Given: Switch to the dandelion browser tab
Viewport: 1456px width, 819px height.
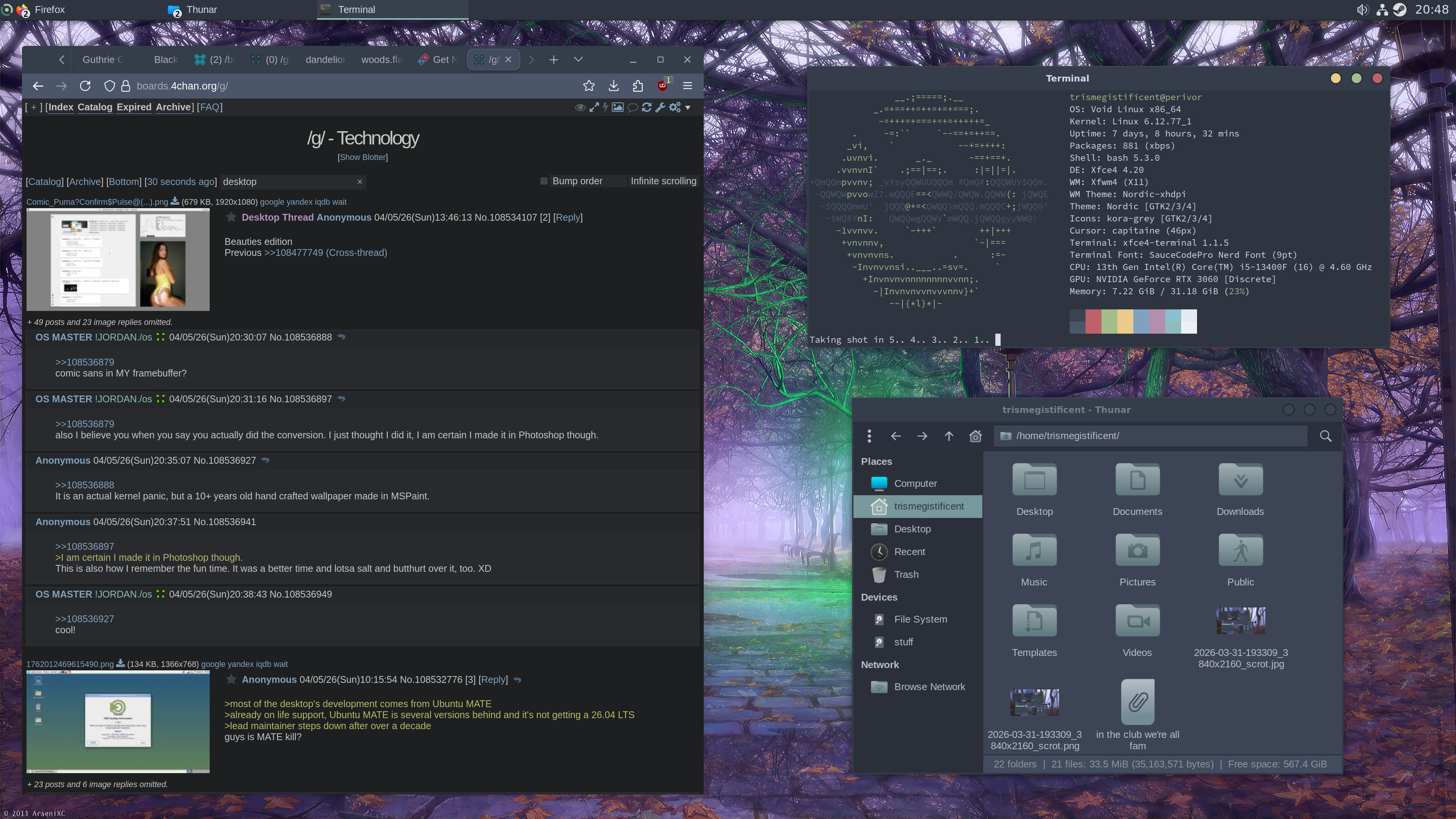Looking at the screenshot, I should coord(325,60).
